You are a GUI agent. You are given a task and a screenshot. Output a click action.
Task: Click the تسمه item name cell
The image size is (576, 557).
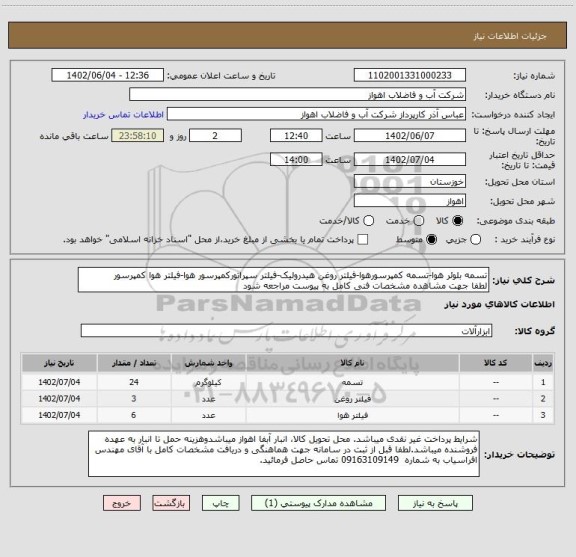pyautogui.click(x=352, y=382)
